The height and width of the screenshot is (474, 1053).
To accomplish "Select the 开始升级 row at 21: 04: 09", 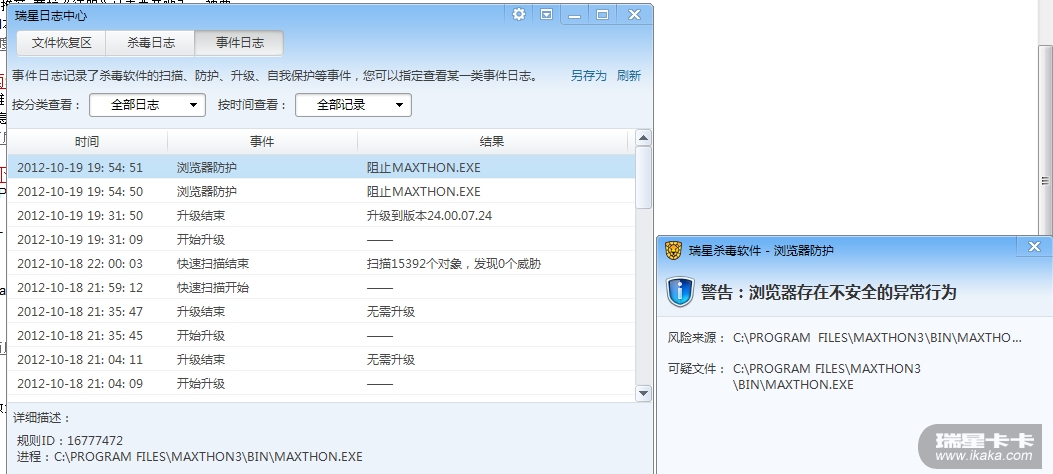I will pos(321,384).
